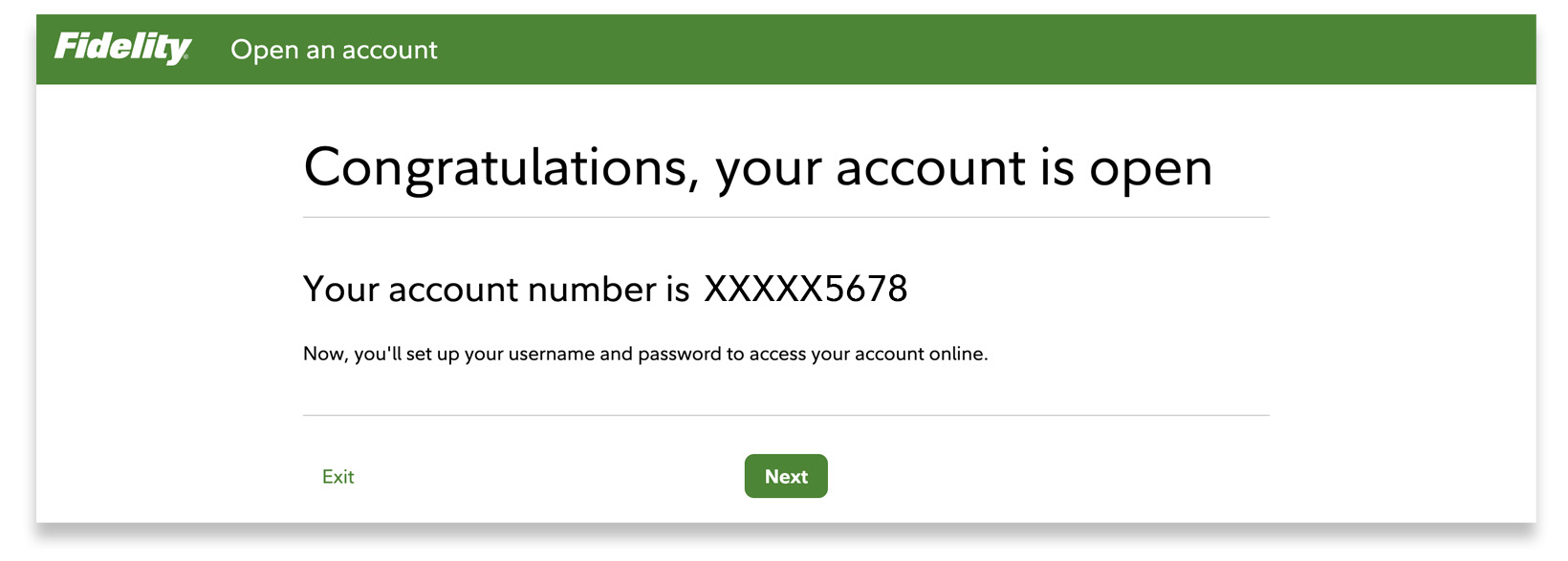Click the word "Congratulations" in the heading
This screenshot has width=1568, height=561.
point(495,168)
